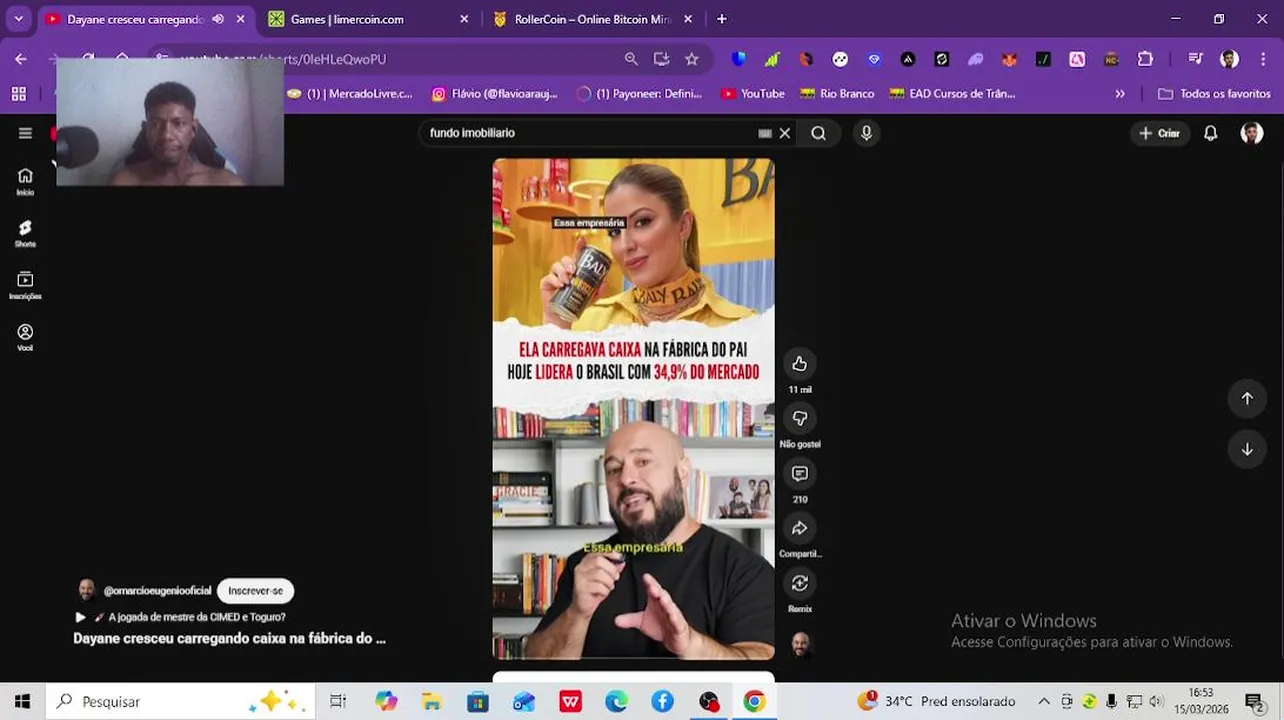Open the 'EAD Cursos de Trân...' bookmark

[x=953, y=94]
